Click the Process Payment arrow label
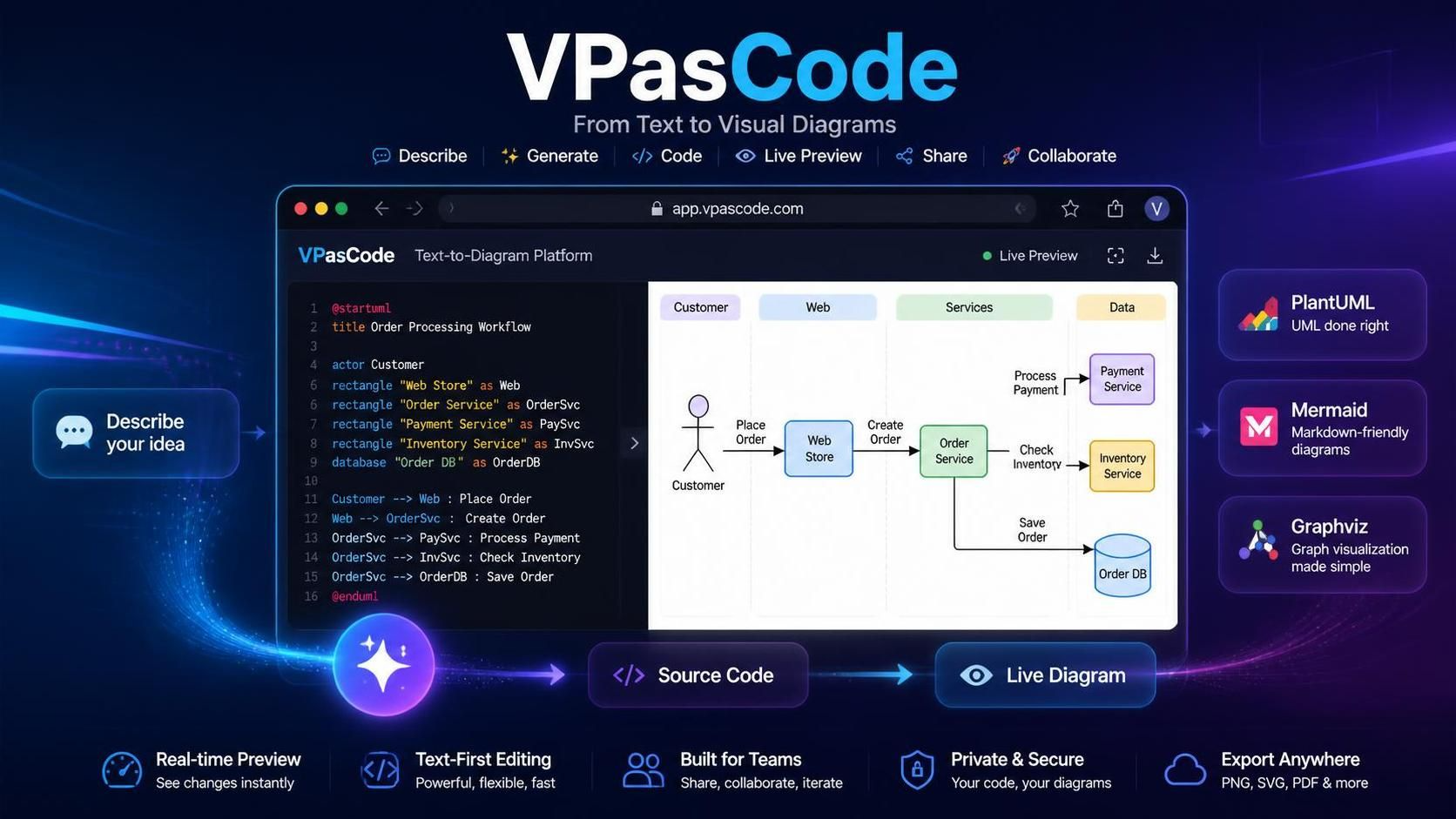This screenshot has height=819, width=1456. pyautogui.click(x=1035, y=383)
